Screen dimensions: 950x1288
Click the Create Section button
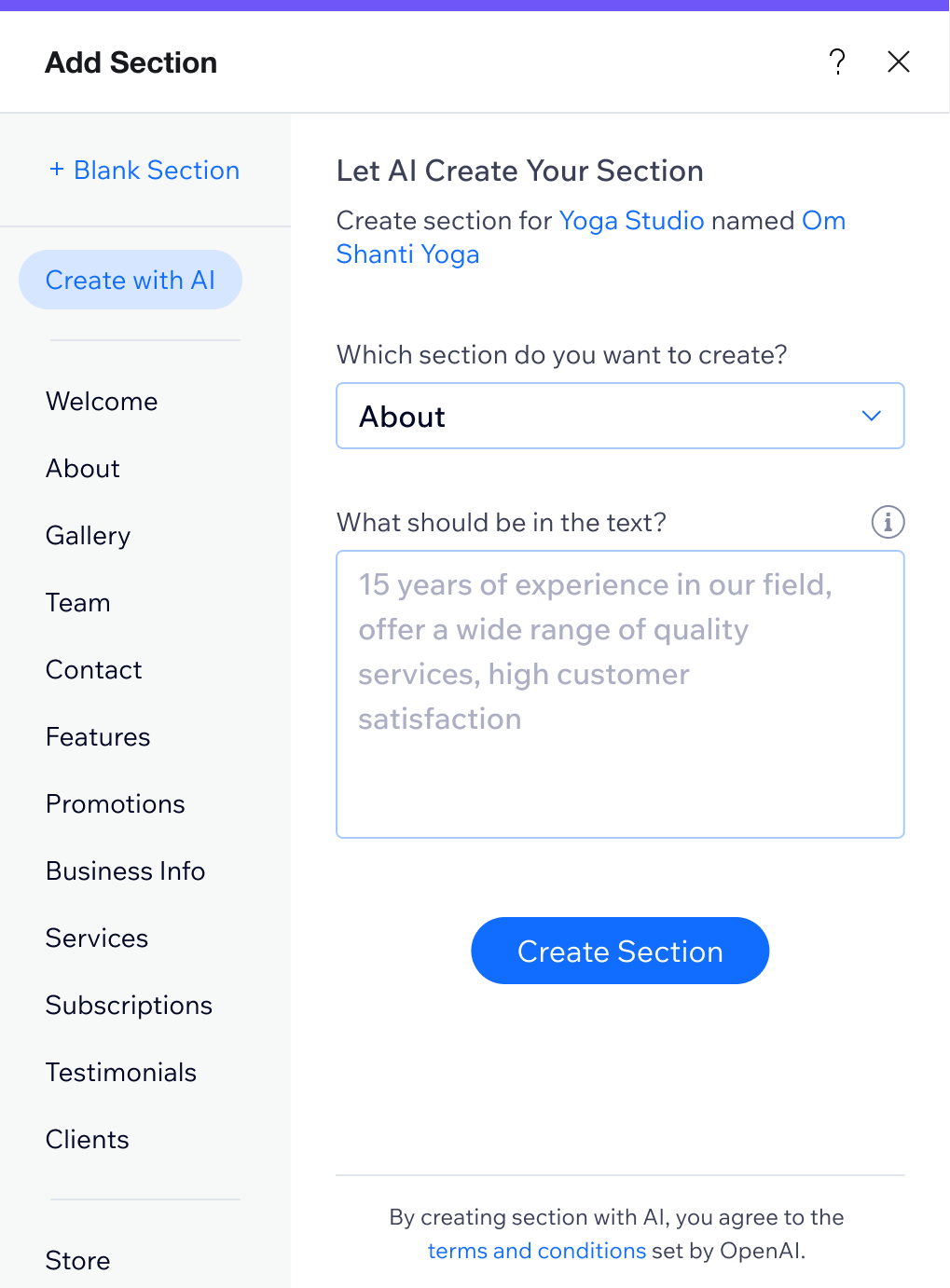620,951
